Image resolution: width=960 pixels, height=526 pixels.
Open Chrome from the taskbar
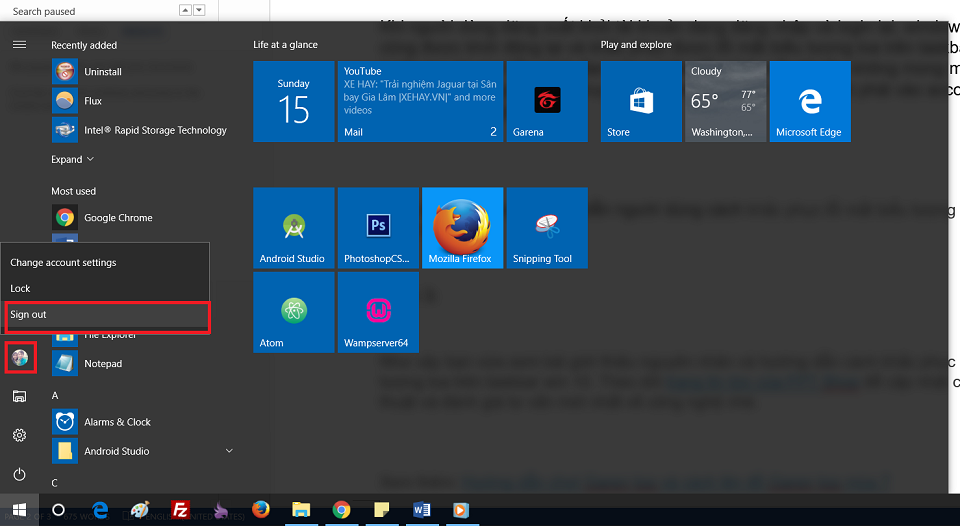pyautogui.click(x=342, y=510)
